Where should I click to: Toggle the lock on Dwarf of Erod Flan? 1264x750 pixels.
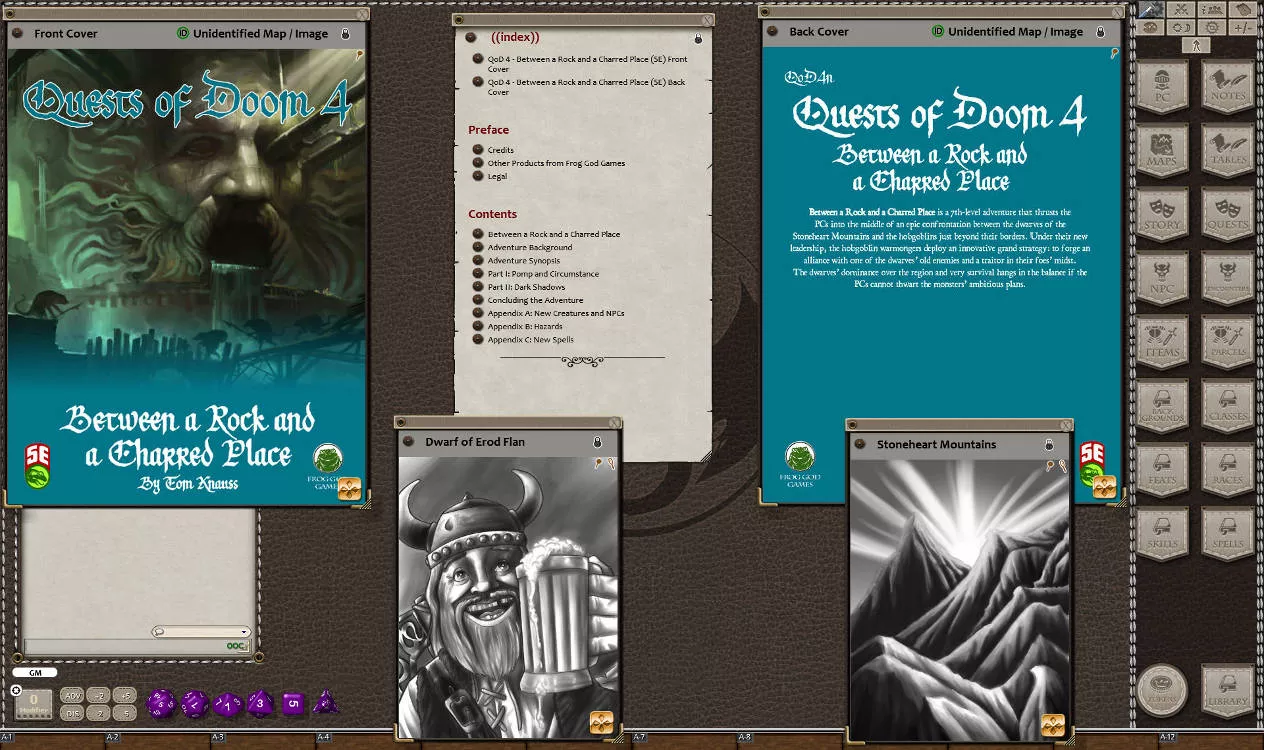[x=598, y=442]
